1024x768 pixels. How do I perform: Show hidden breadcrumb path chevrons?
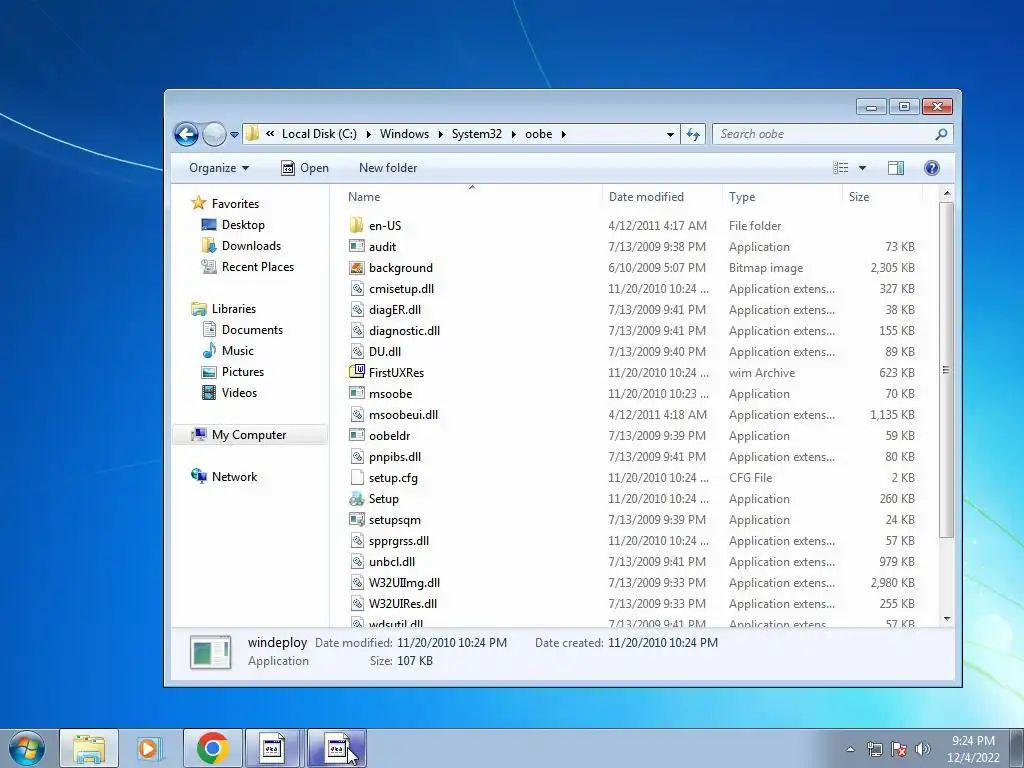click(270, 134)
